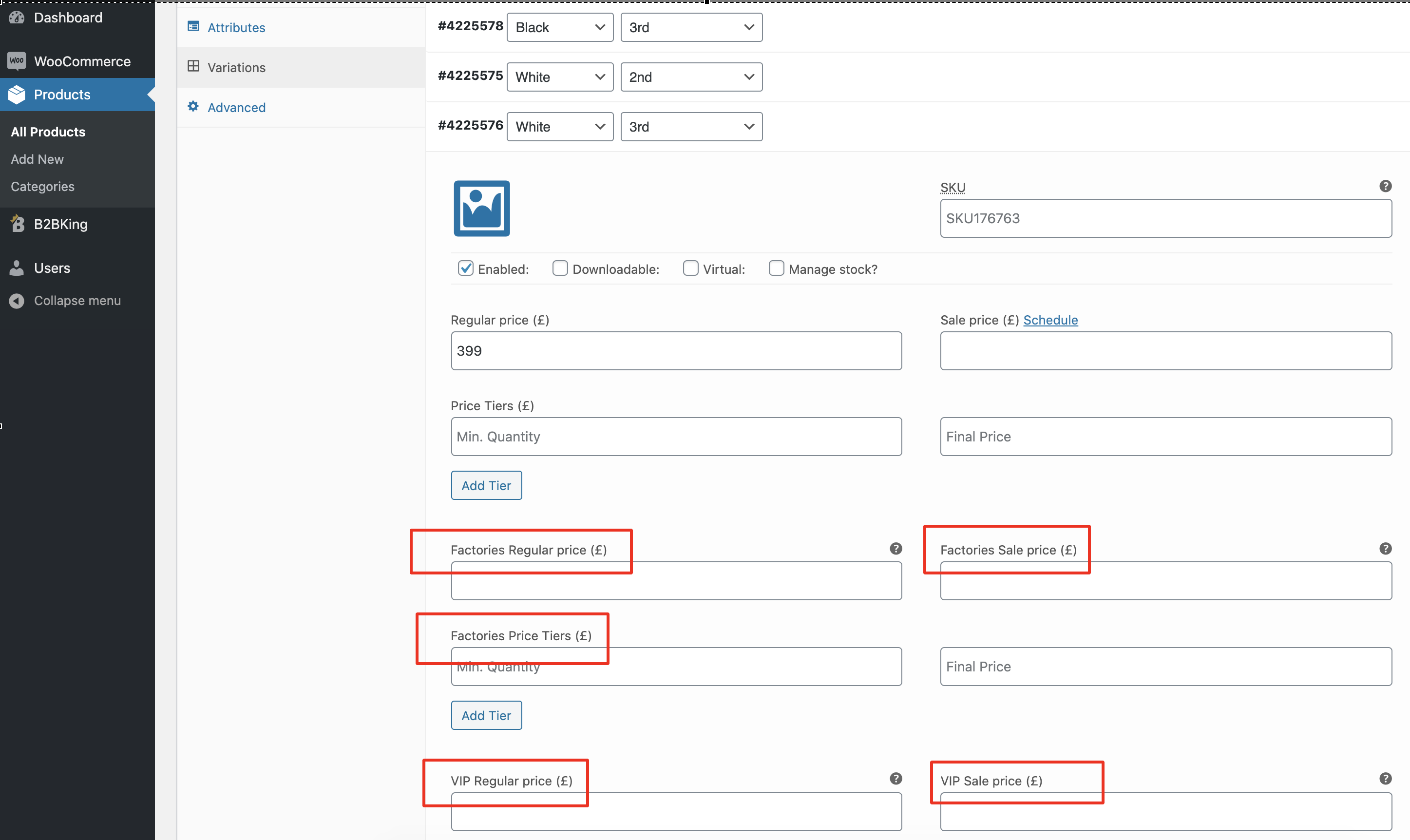Open All Products in sidebar
Screen dimensions: 1410x840
(48, 132)
